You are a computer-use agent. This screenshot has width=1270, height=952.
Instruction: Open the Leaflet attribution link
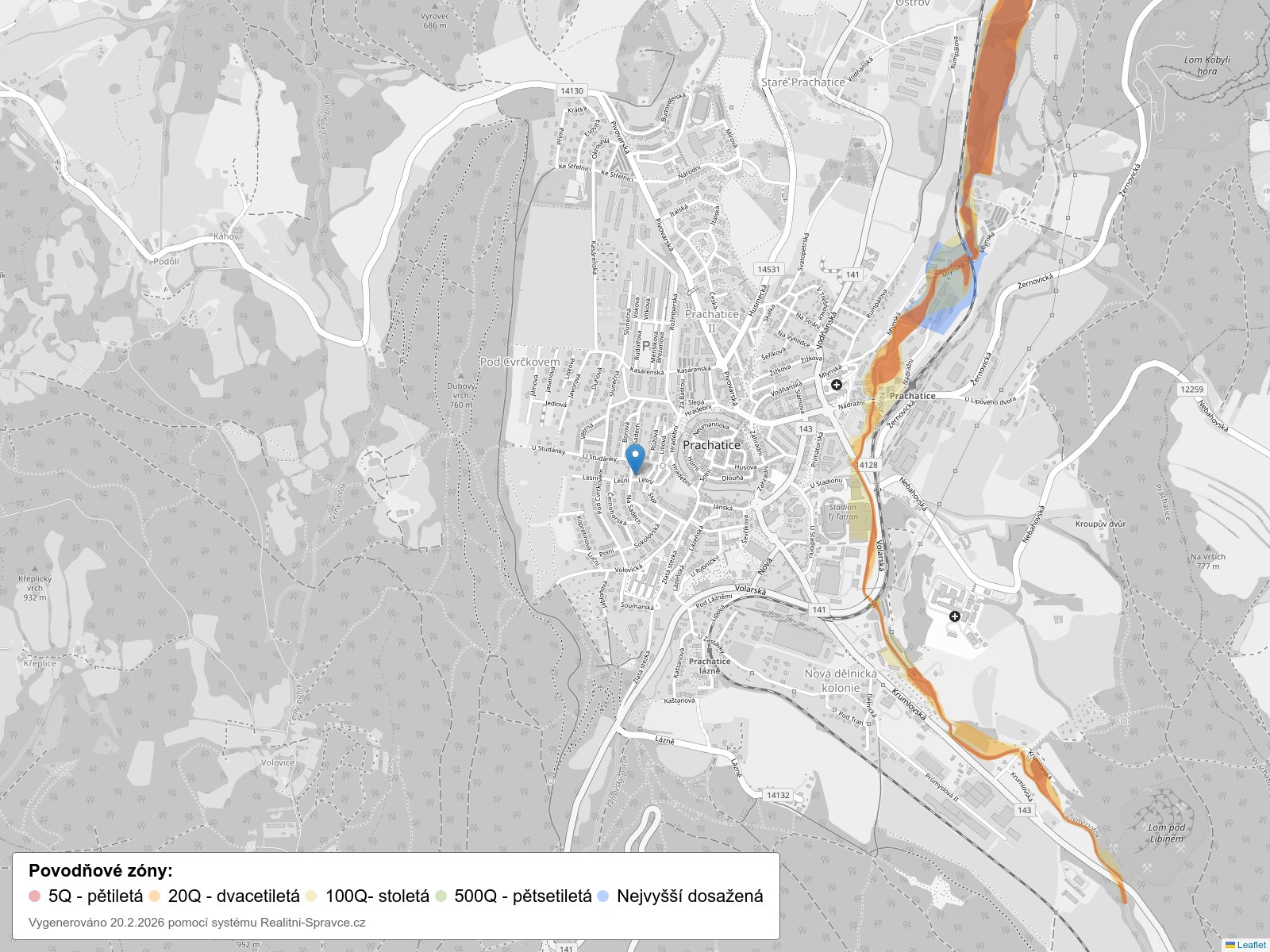pos(1251,945)
